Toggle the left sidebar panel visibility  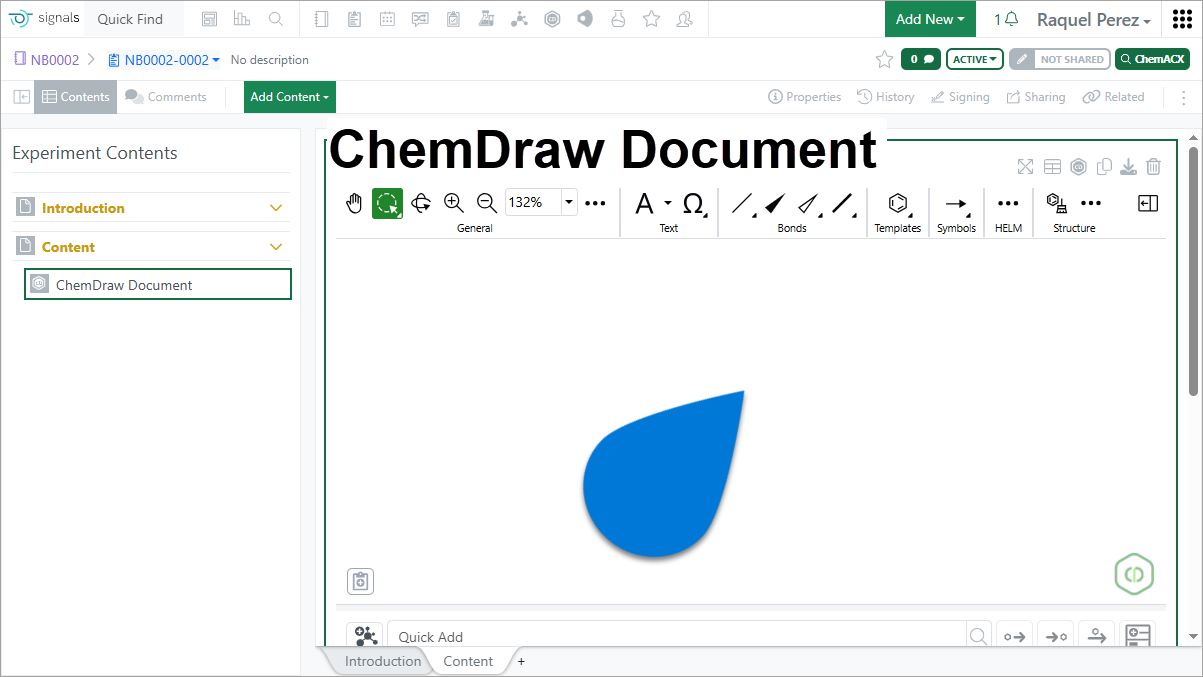pyautogui.click(x=21, y=97)
